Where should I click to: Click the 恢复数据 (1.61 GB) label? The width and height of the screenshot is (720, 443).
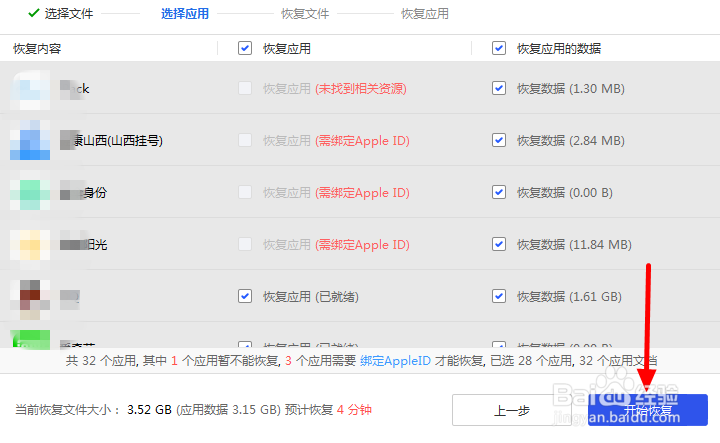(569, 297)
